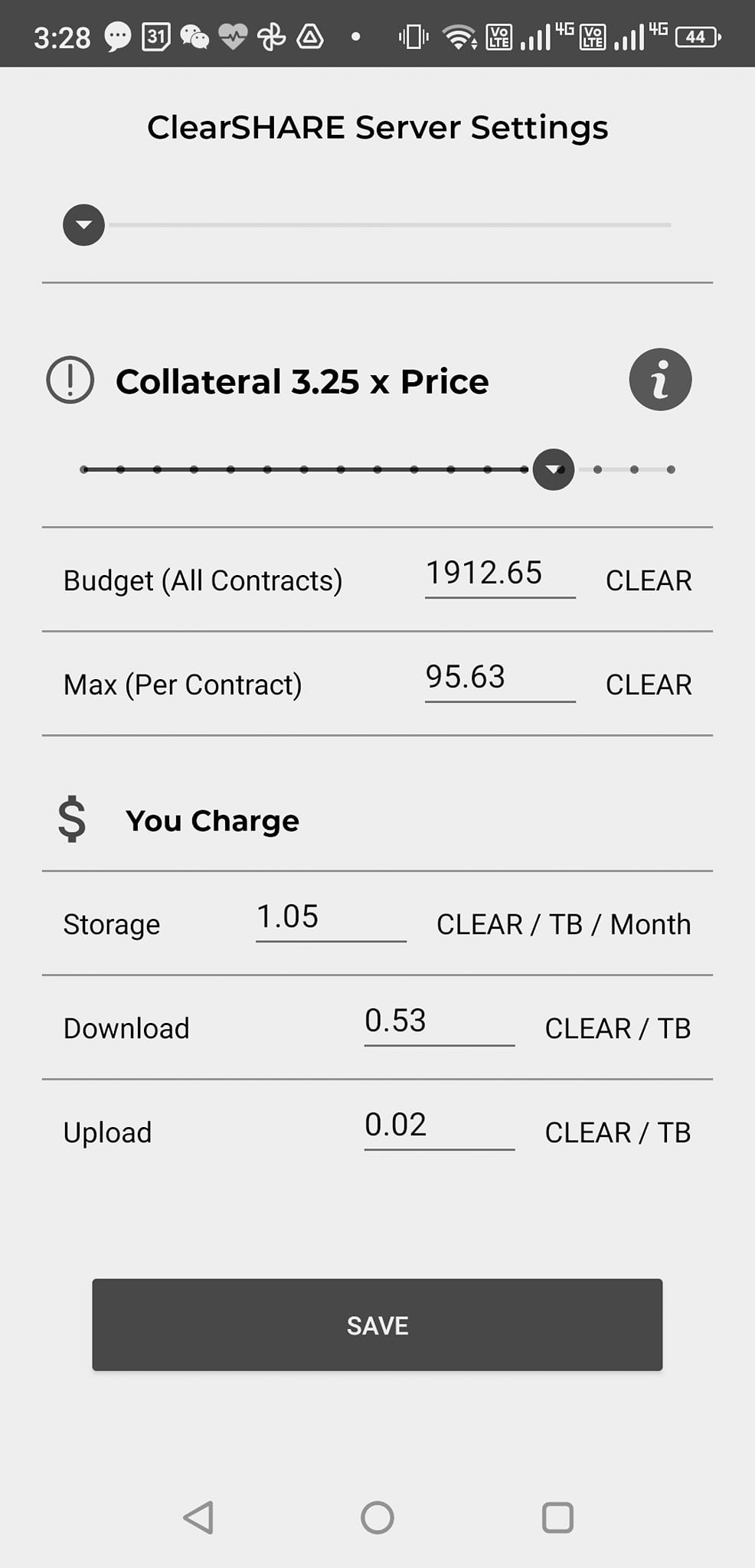Edit the Download price field

coord(439,1021)
